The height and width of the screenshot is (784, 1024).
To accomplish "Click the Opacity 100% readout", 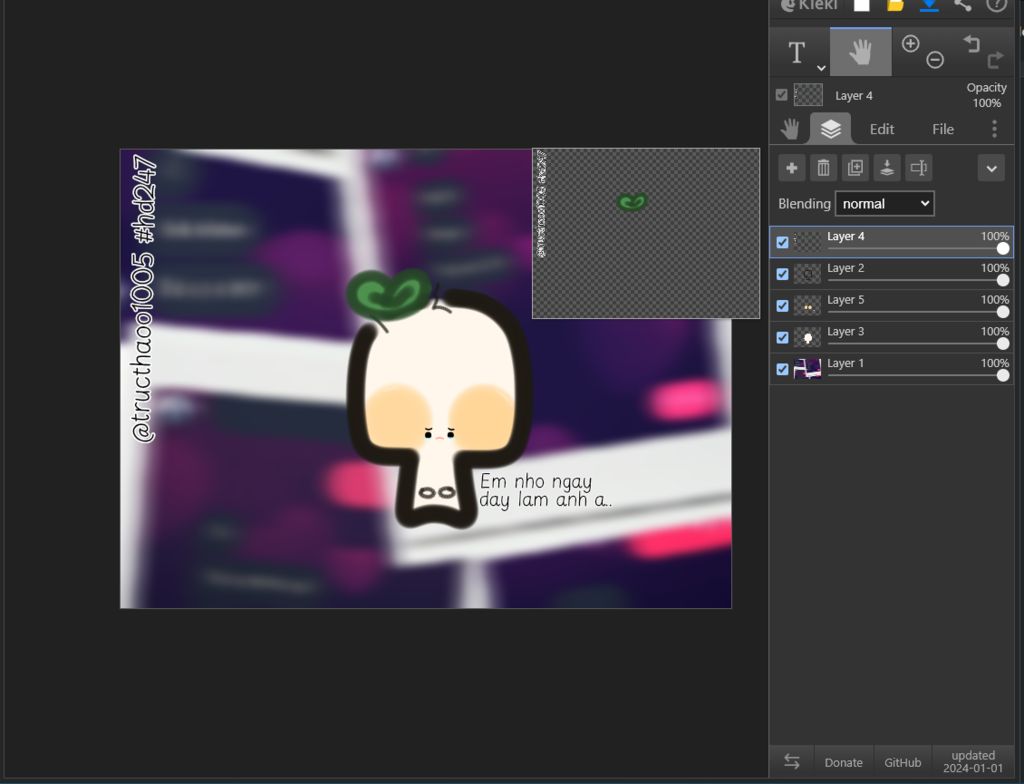I will pyautogui.click(x=986, y=95).
